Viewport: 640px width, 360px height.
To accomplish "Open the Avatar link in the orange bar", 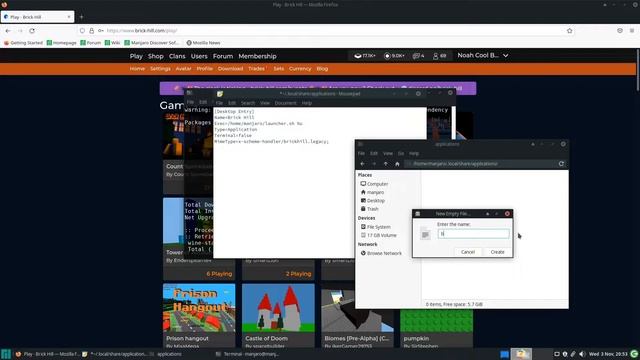I will click(183, 69).
